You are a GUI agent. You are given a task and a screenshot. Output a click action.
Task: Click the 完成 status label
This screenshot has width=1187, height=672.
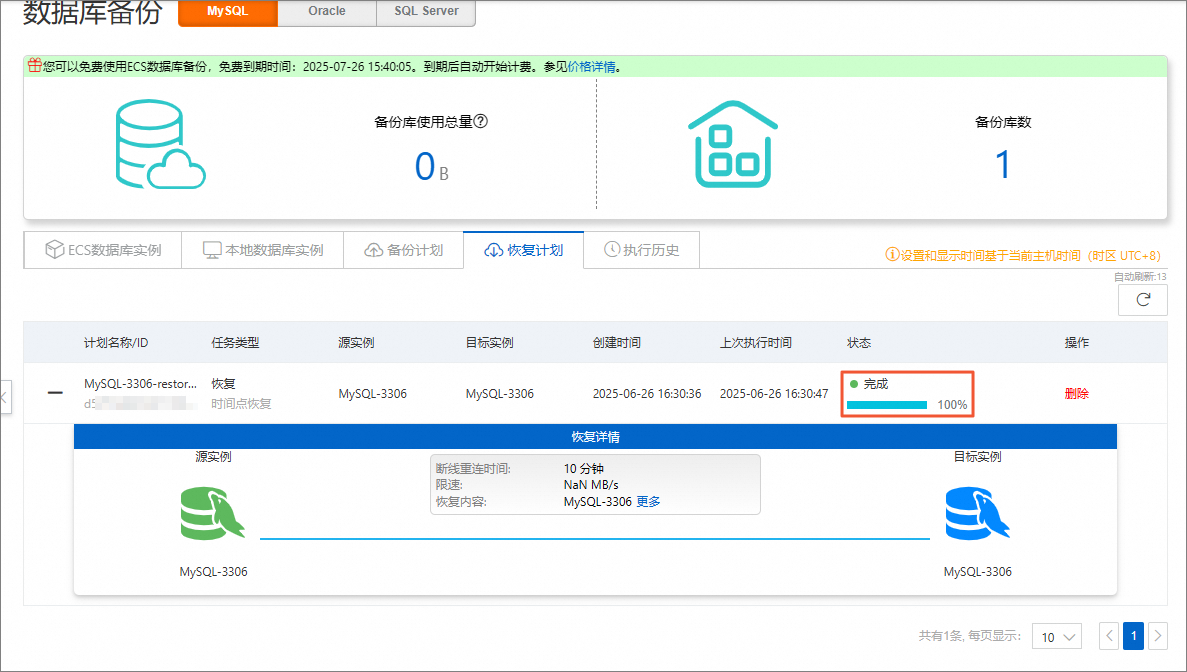876,384
